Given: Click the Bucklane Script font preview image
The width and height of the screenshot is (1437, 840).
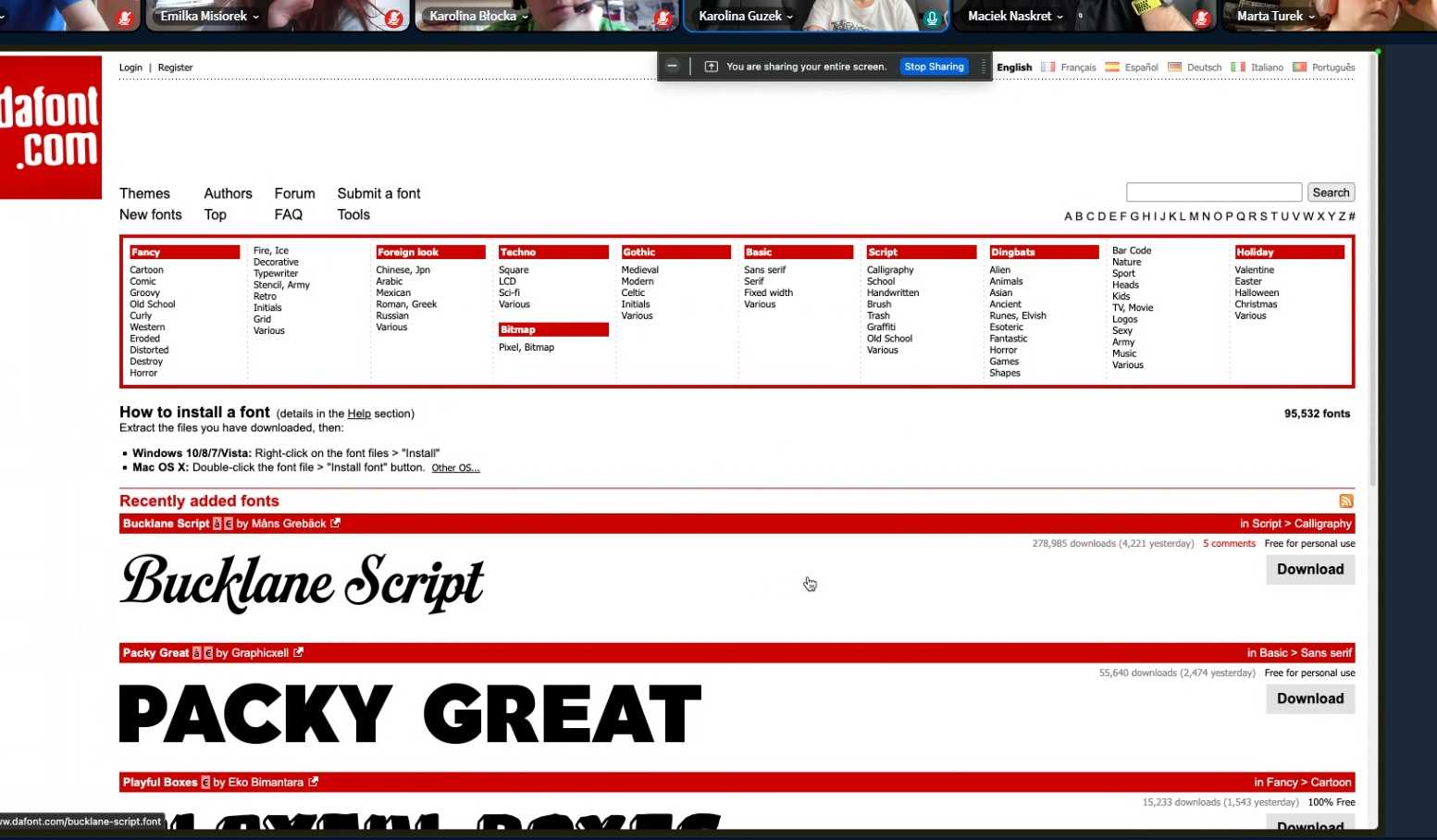Looking at the screenshot, I should [x=302, y=583].
